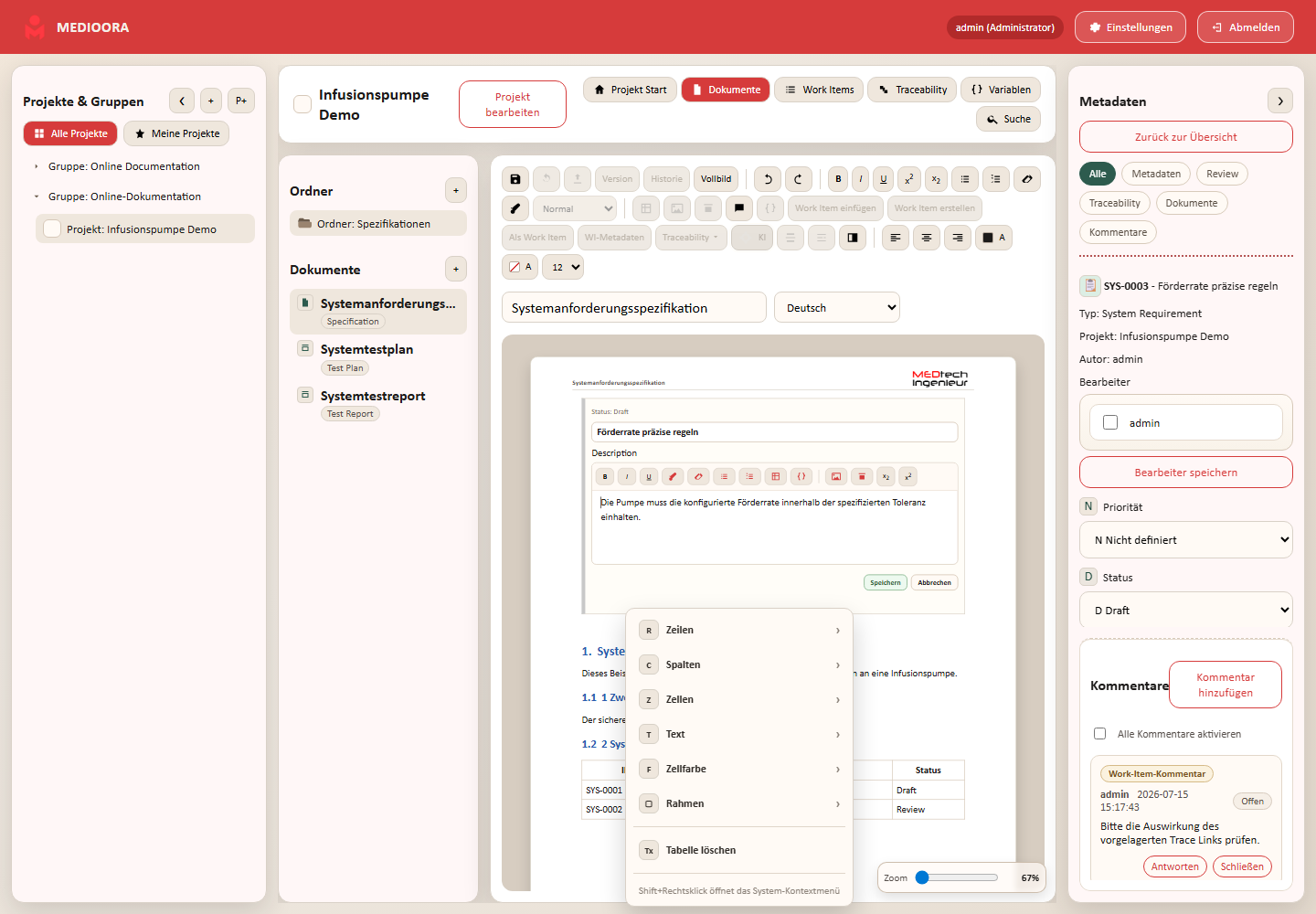Open the Zellfarbe submenu in context menu

point(739,769)
